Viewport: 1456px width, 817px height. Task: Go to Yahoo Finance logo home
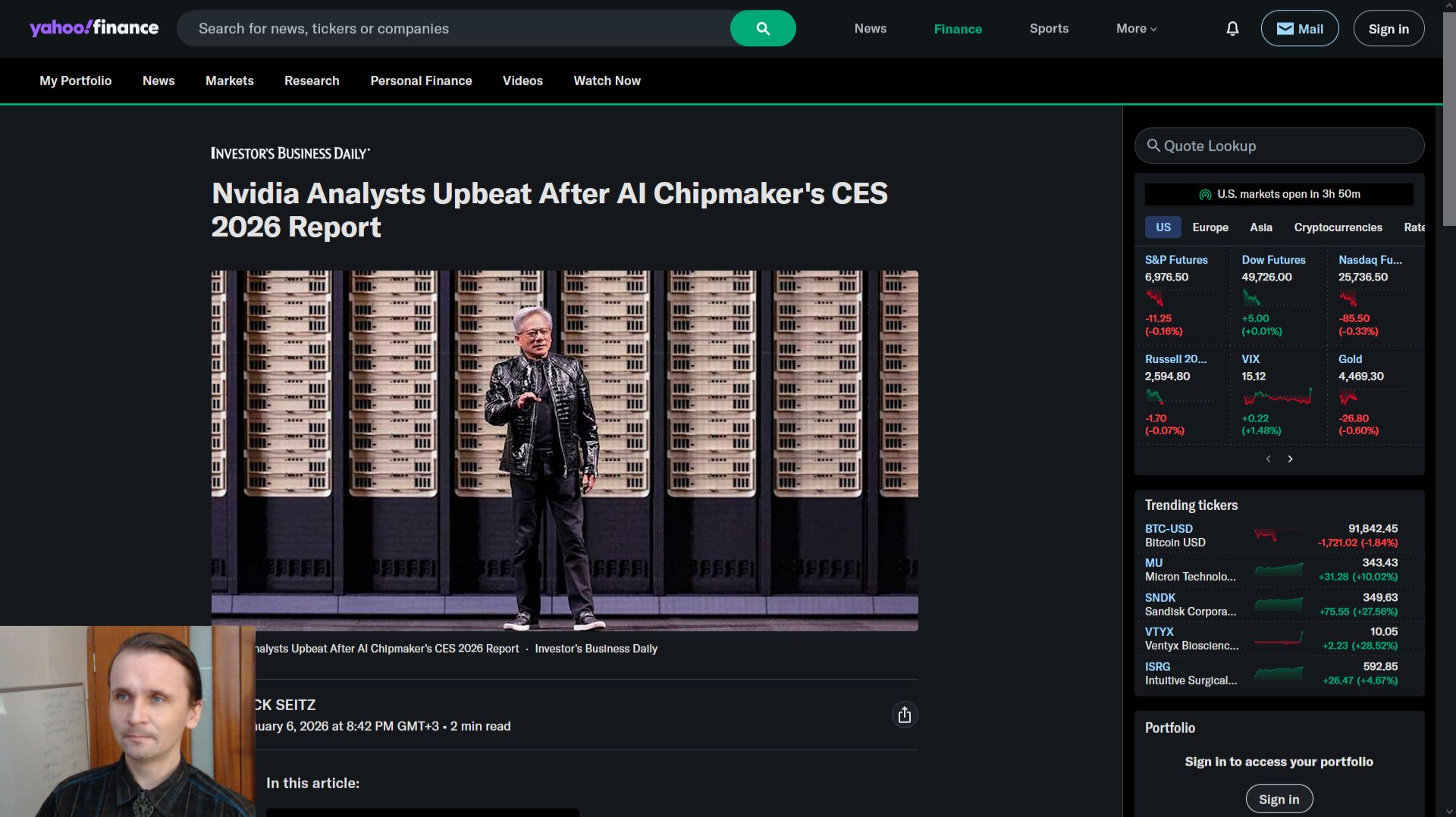[x=94, y=28]
